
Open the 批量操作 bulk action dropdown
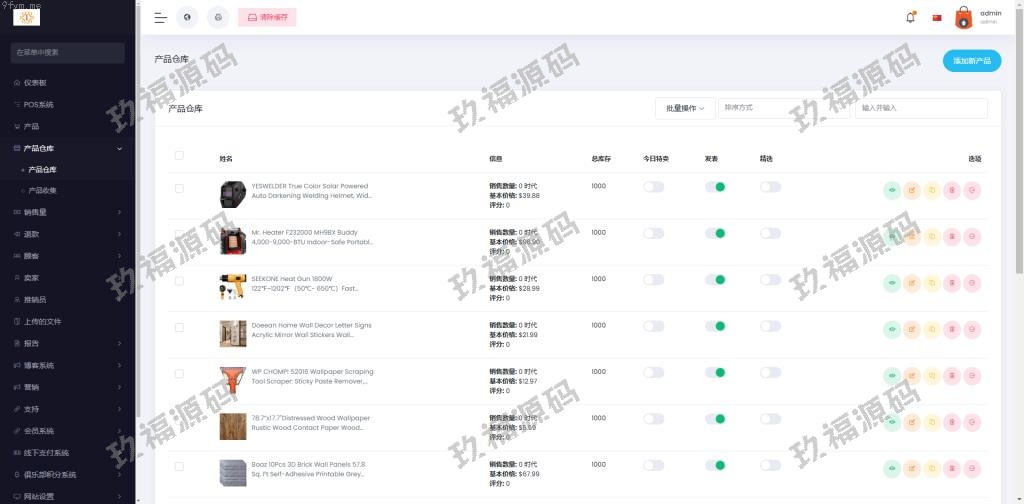pyautogui.click(x=684, y=108)
